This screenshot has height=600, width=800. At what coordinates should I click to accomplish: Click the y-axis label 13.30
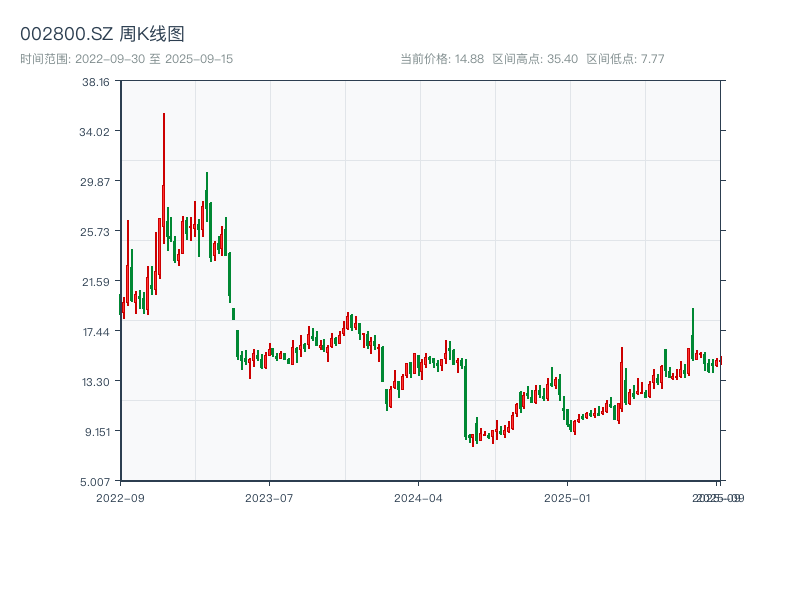pos(96,382)
